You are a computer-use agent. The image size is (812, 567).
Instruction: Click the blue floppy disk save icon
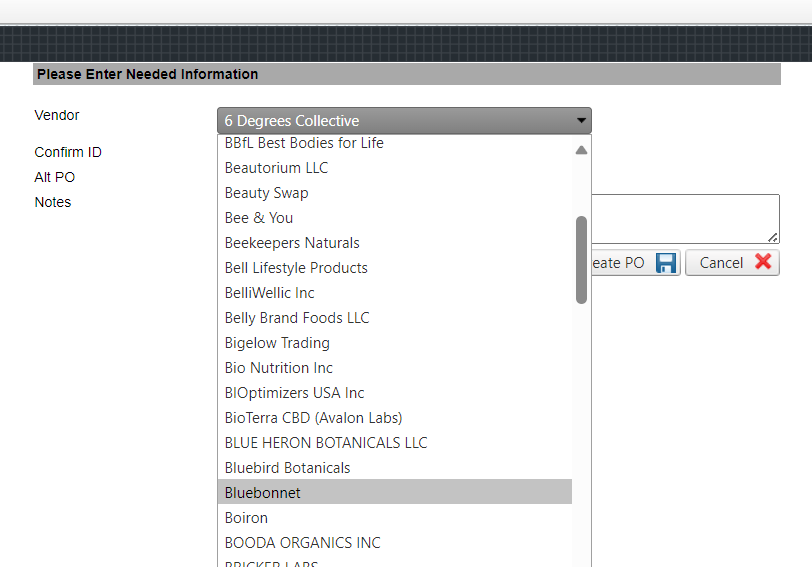pyautogui.click(x=666, y=263)
